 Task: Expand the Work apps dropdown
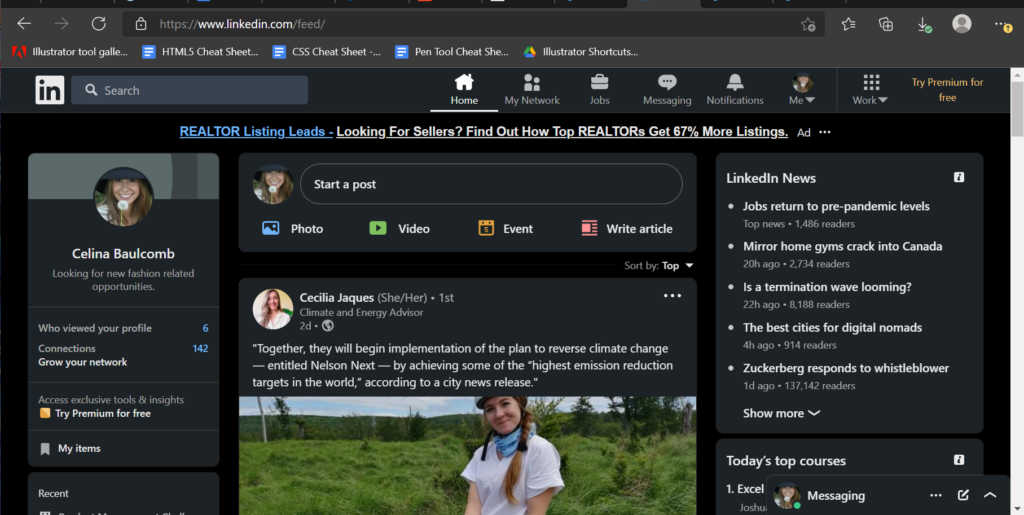[871, 90]
